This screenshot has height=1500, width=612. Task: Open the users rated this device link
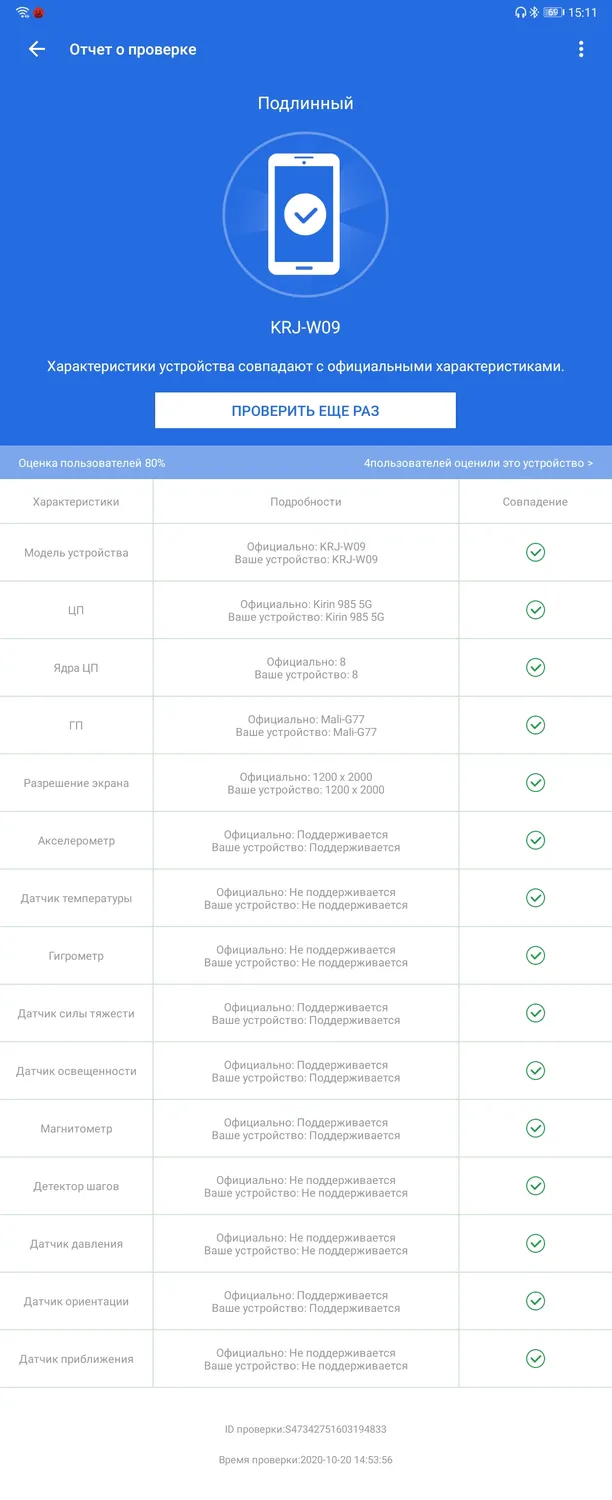pos(478,463)
